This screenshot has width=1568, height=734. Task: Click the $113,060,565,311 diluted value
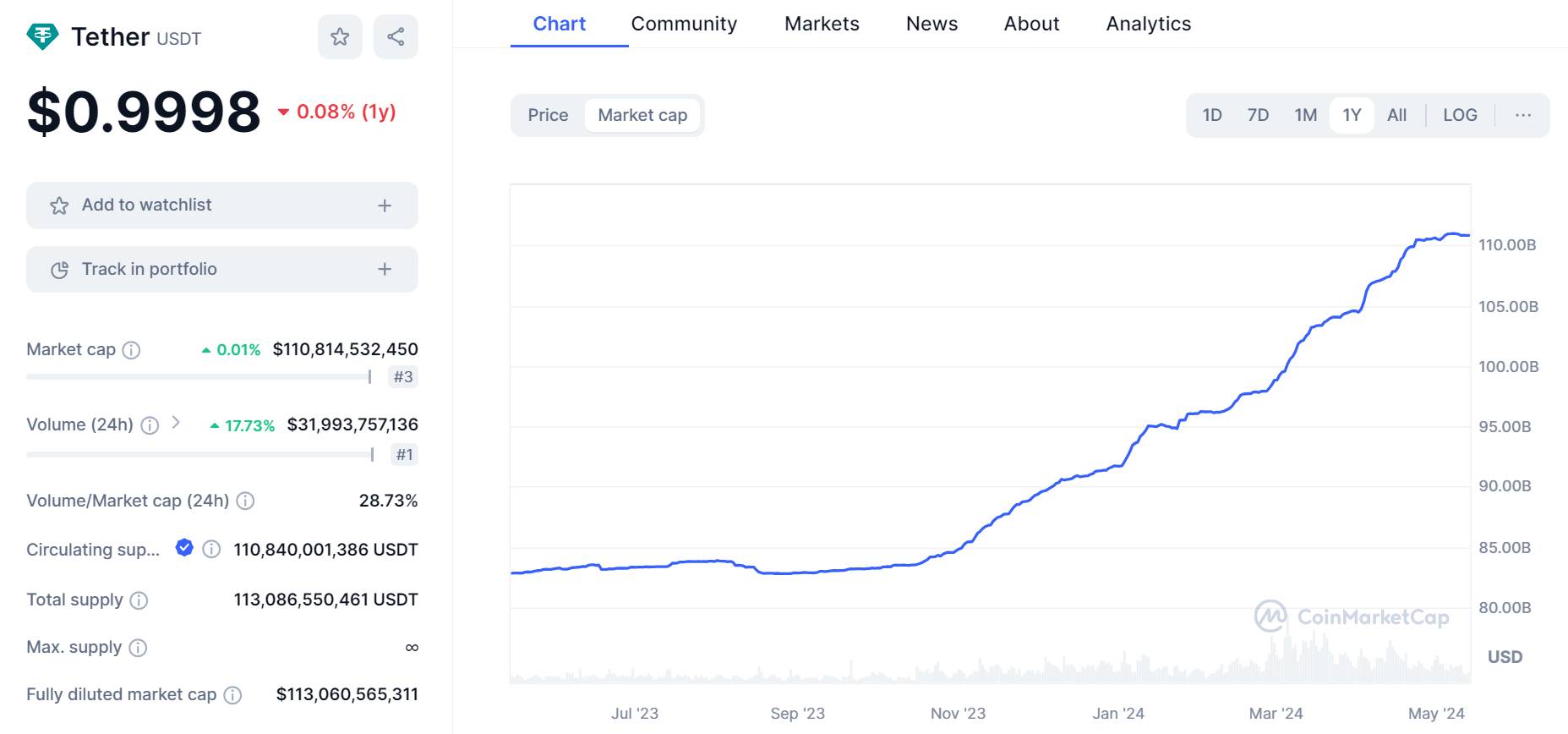tap(347, 694)
